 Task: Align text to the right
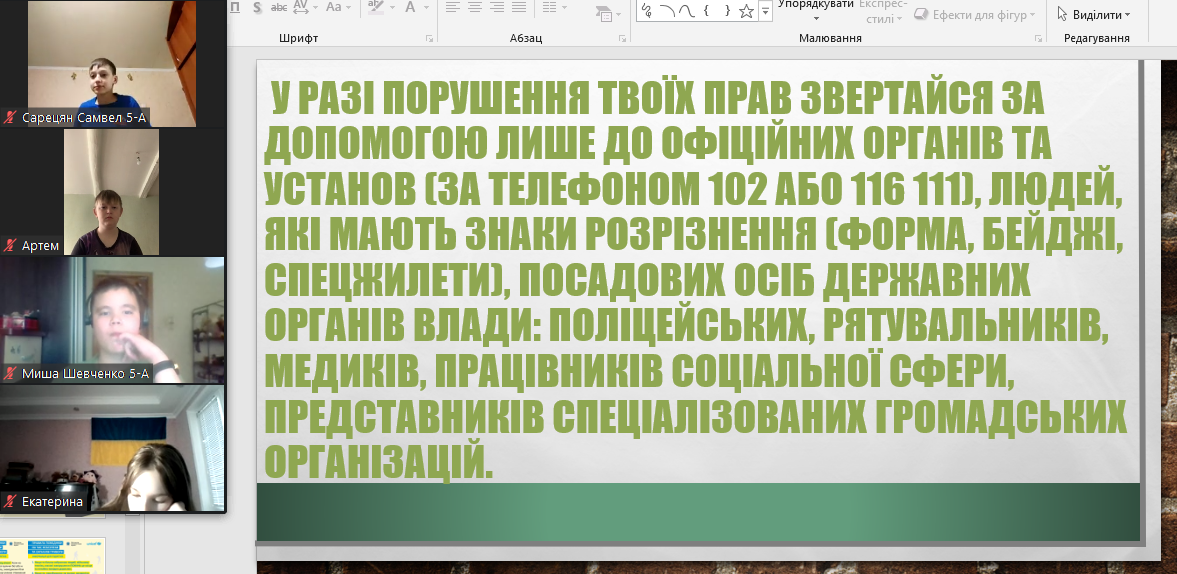[497, 7]
